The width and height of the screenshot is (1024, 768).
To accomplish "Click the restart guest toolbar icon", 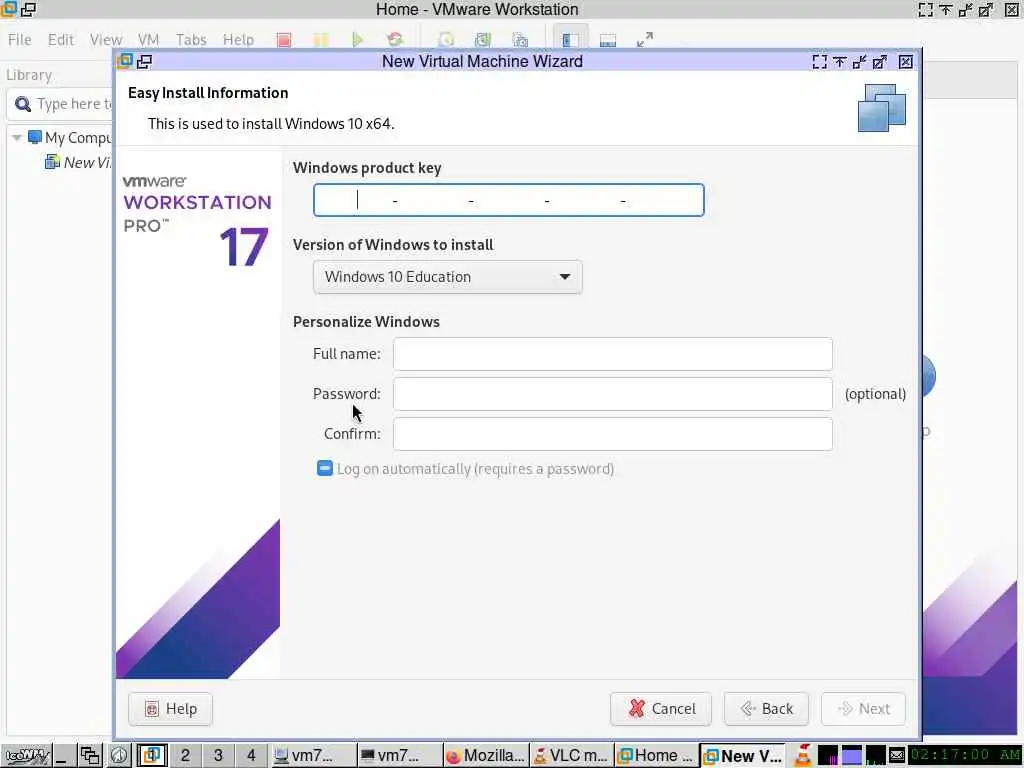I will 394,40.
